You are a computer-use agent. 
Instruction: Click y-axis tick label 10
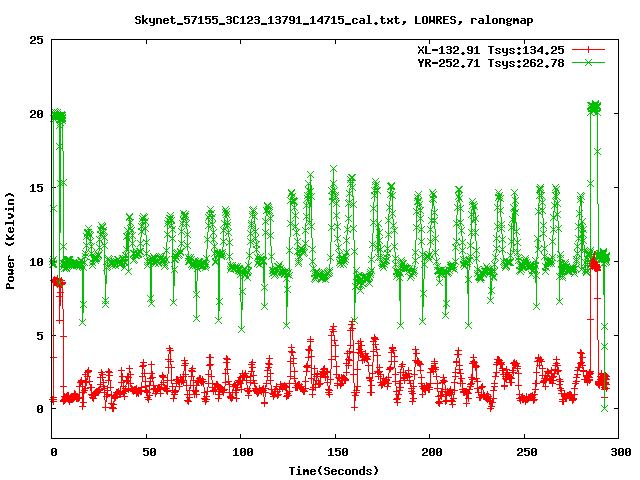[36, 262]
